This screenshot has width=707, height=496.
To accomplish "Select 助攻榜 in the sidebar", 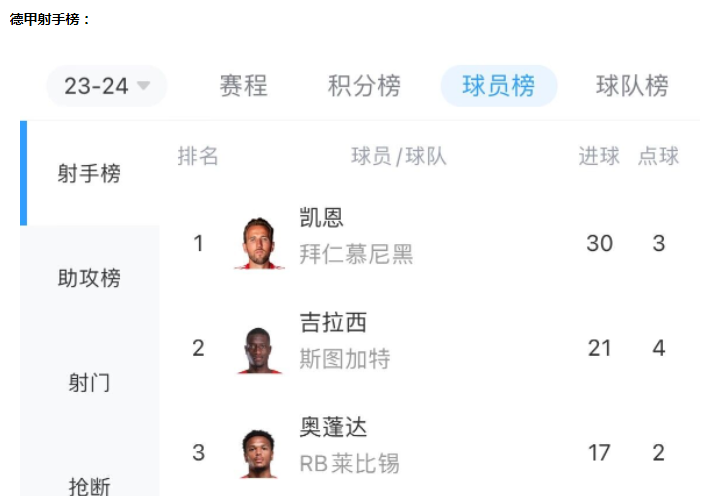I will pyautogui.click(x=89, y=278).
